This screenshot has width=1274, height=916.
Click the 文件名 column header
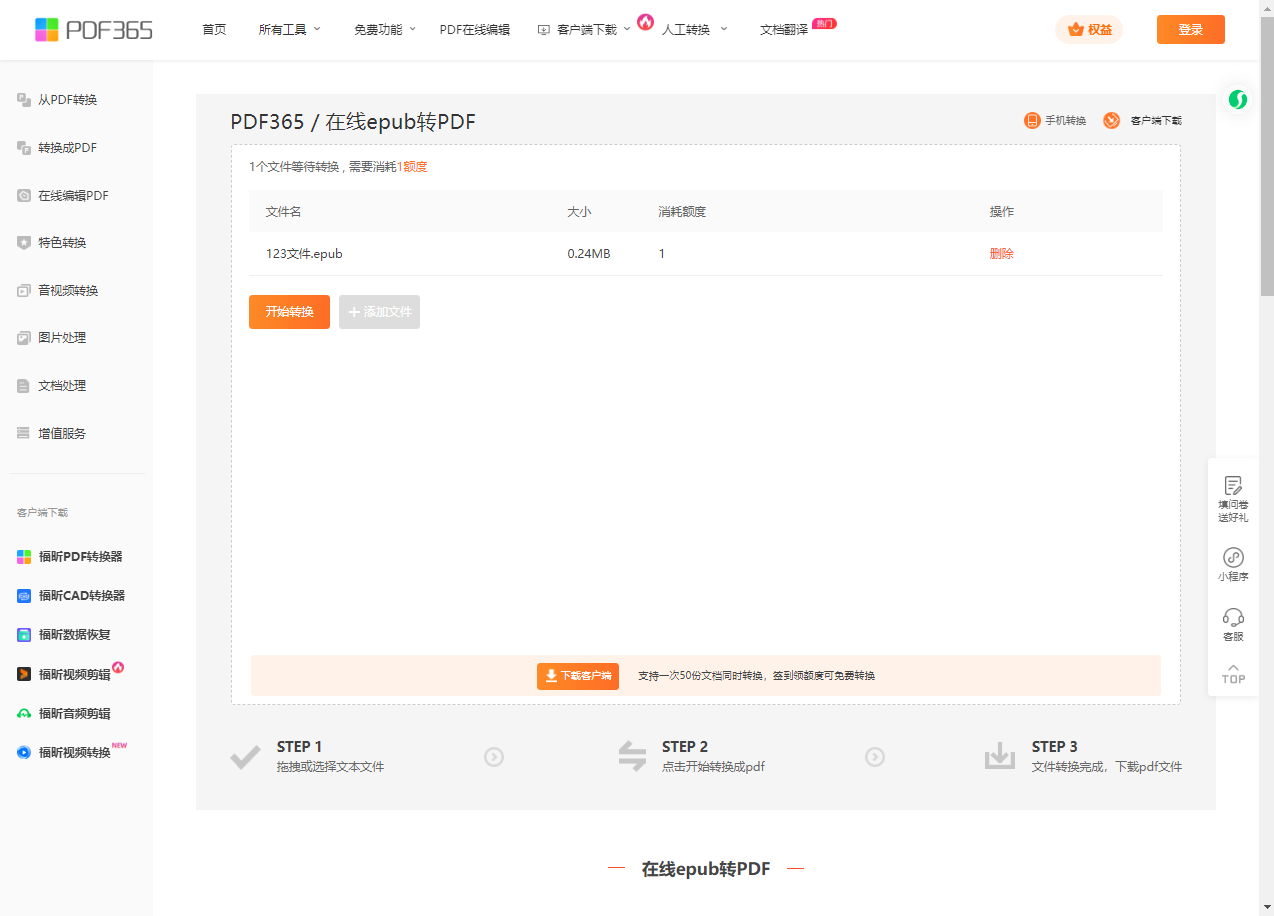coord(283,212)
